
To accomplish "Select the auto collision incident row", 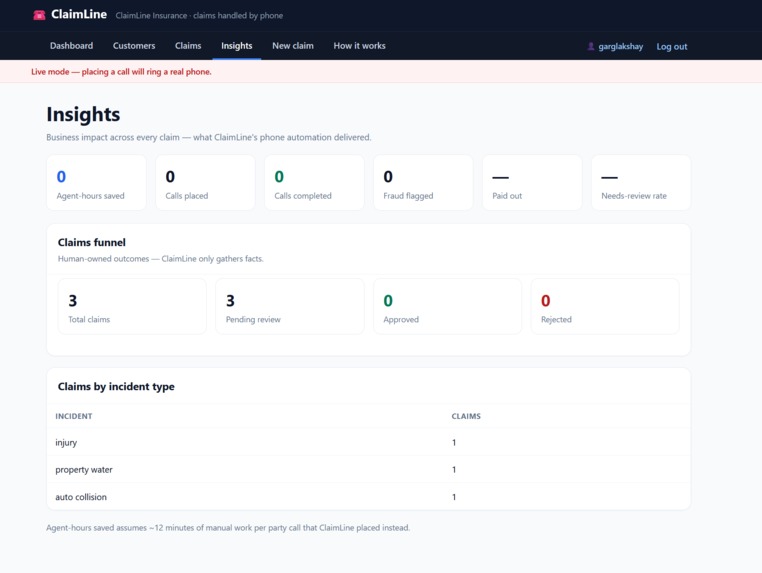I will click(368, 497).
